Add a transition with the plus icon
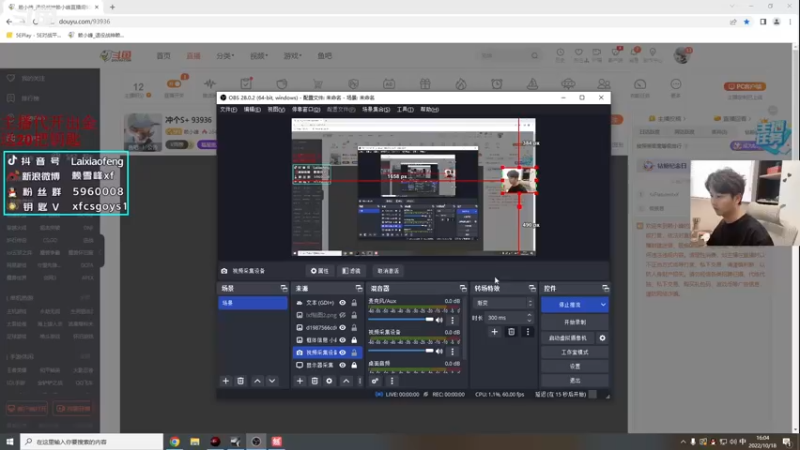 click(x=494, y=332)
